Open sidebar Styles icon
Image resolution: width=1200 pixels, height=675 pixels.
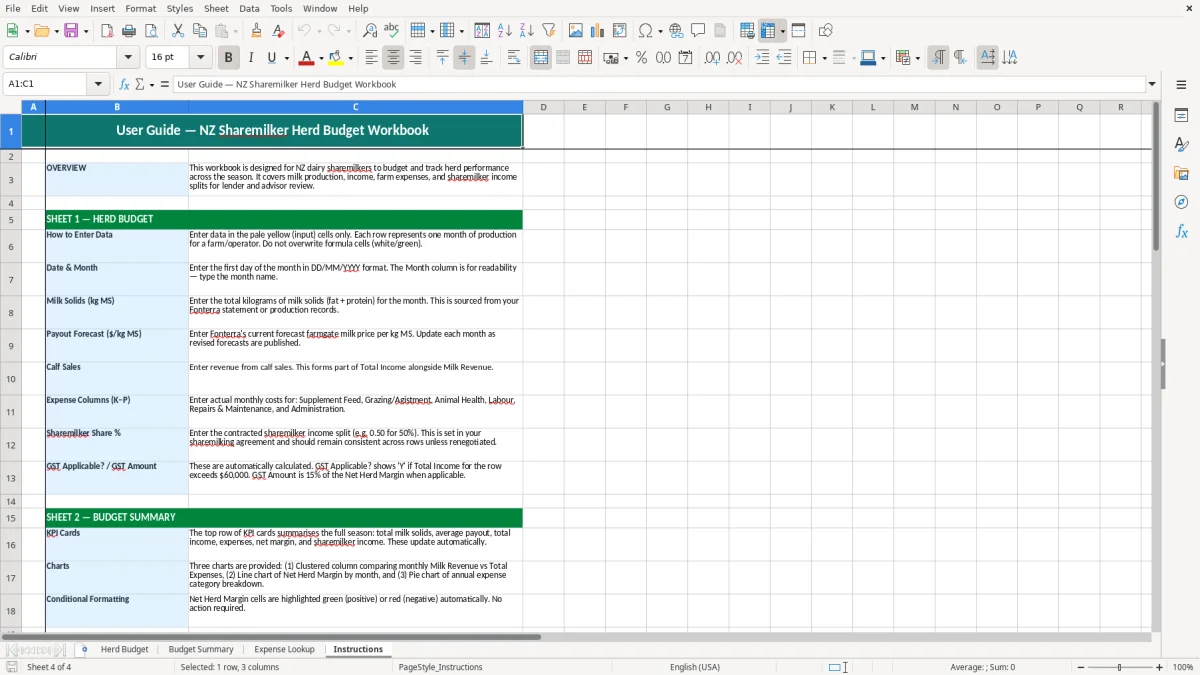(x=1181, y=144)
